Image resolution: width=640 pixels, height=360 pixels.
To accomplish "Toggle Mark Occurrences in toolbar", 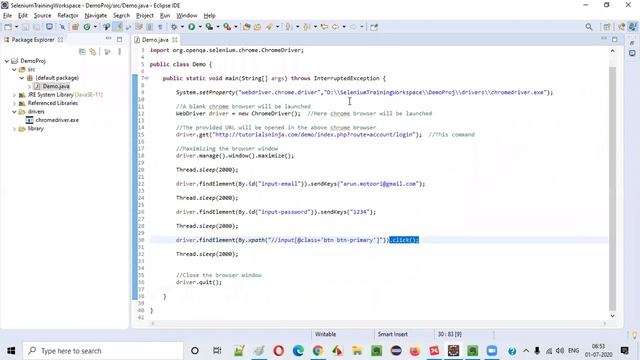I will [x=118, y=27].
